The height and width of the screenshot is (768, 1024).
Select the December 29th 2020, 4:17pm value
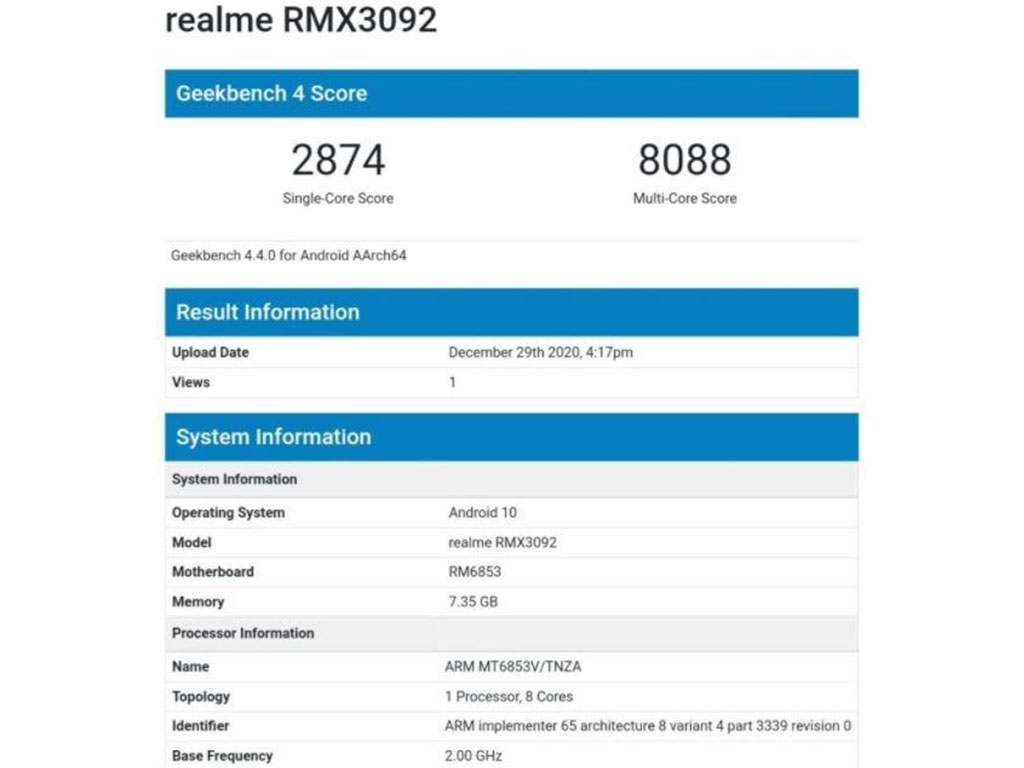tap(541, 352)
